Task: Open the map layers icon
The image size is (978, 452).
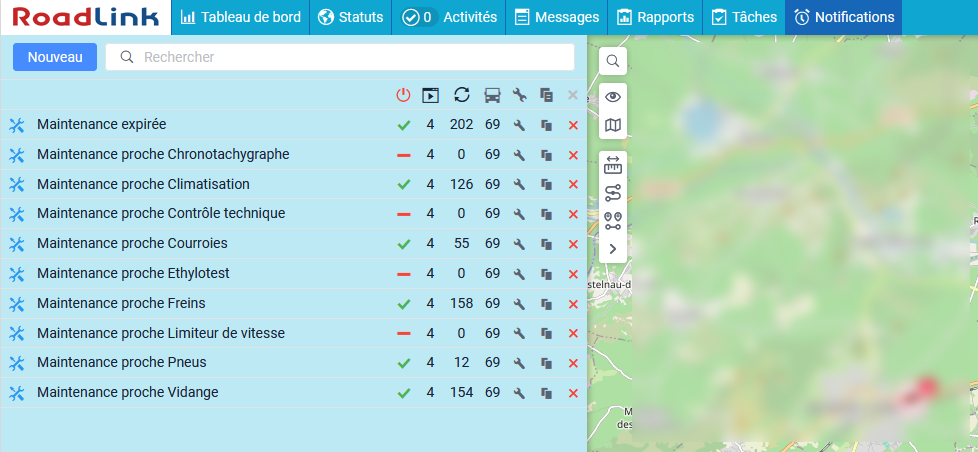Action: click(613, 126)
